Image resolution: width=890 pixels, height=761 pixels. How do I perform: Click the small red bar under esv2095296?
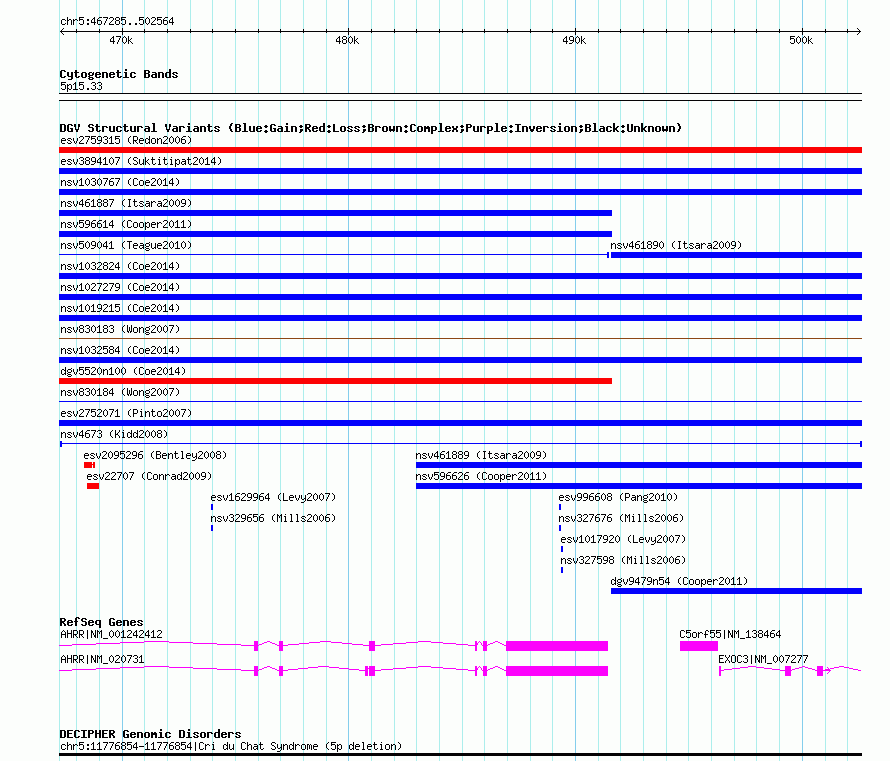[89, 465]
